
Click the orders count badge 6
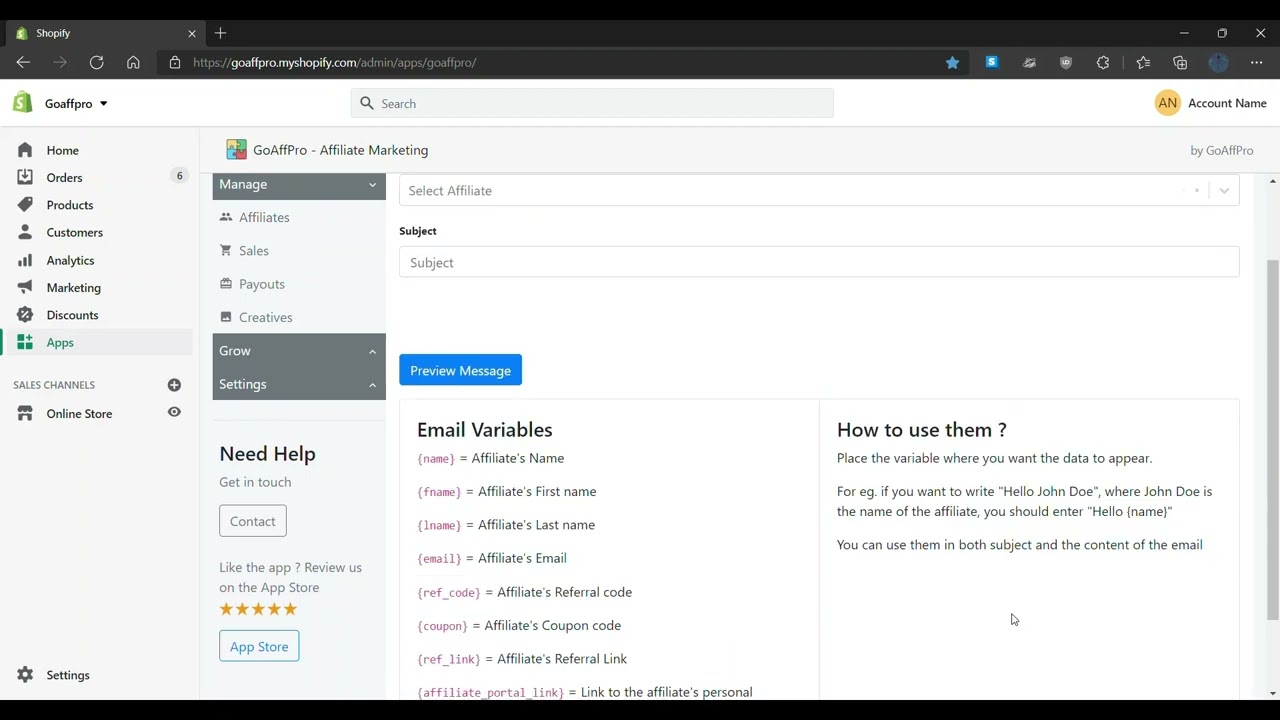[180, 176]
